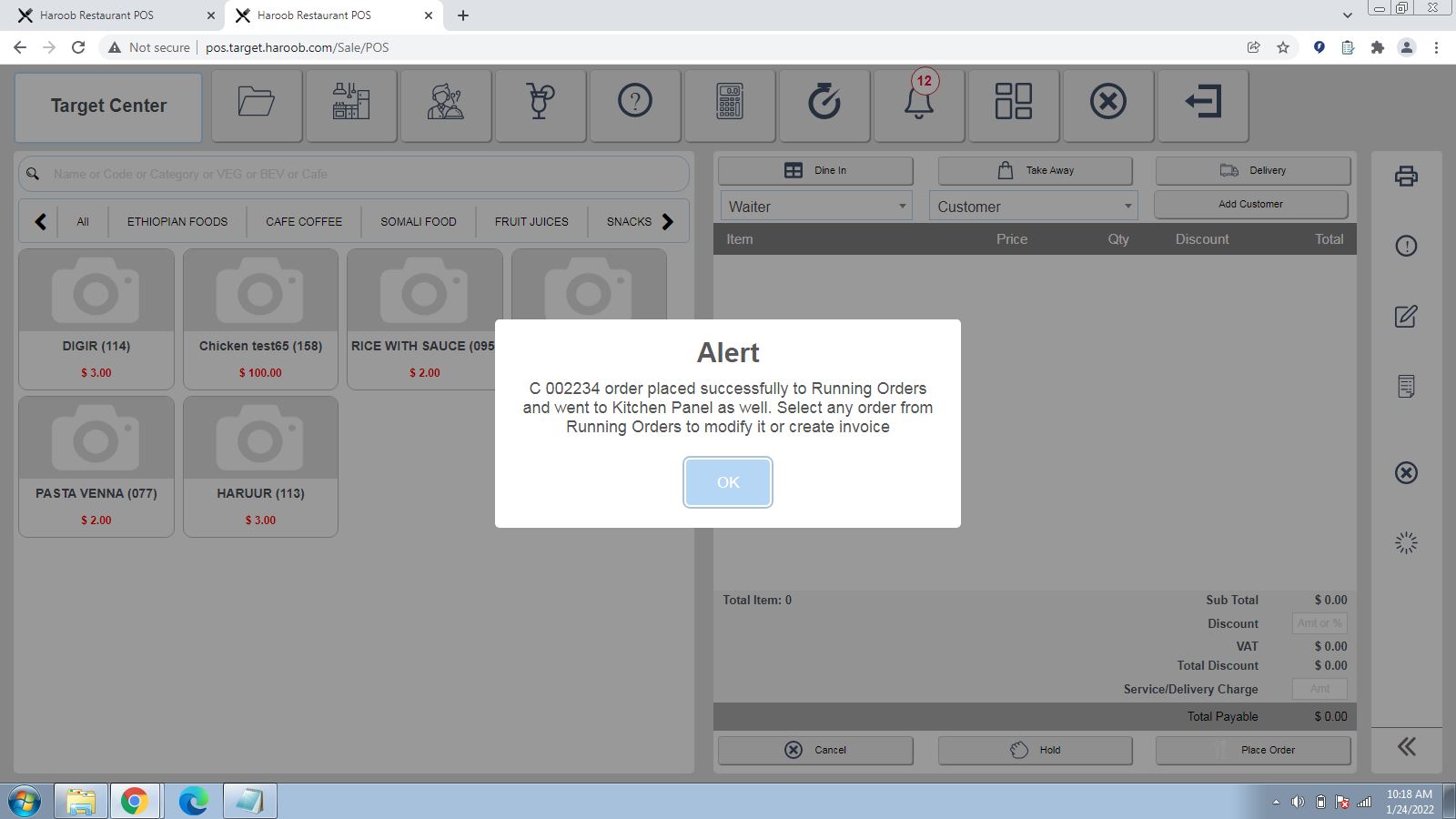Viewport: 1456px width, 819px height.
Task: Open a new browser tab
Action: tap(463, 15)
